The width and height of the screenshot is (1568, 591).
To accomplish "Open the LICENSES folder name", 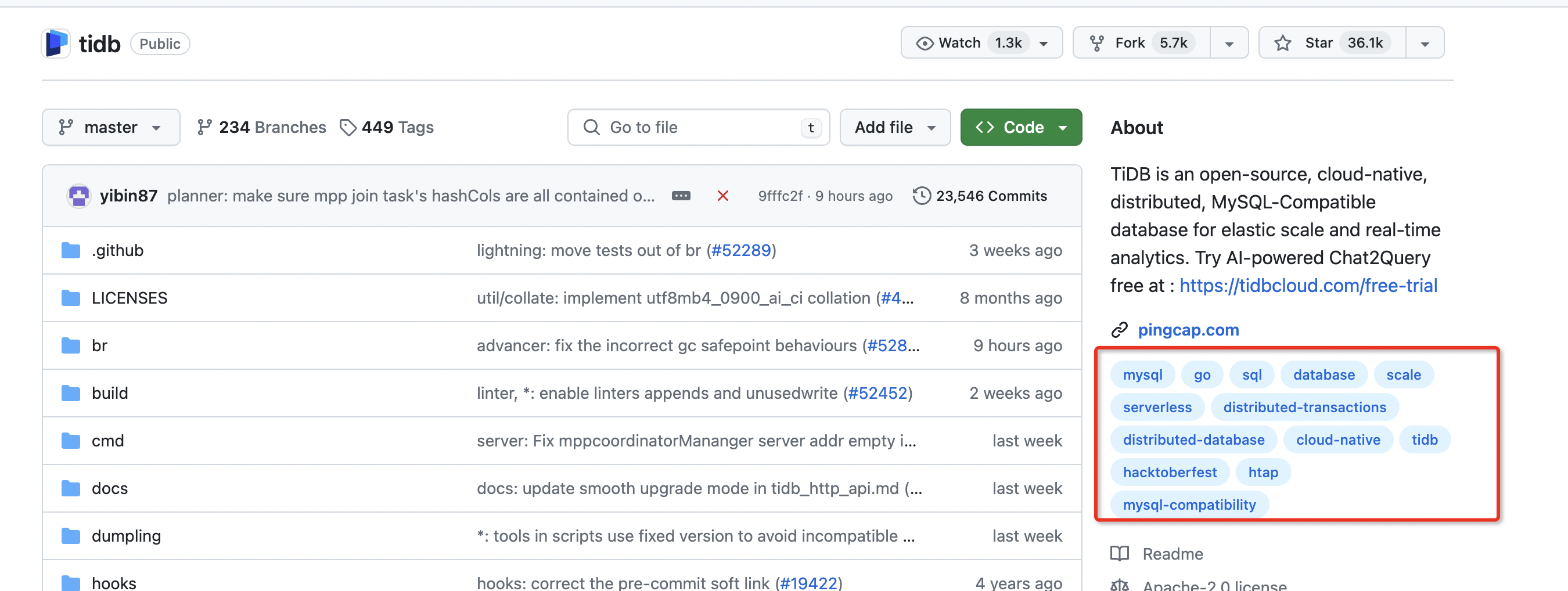I will (x=129, y=298).
